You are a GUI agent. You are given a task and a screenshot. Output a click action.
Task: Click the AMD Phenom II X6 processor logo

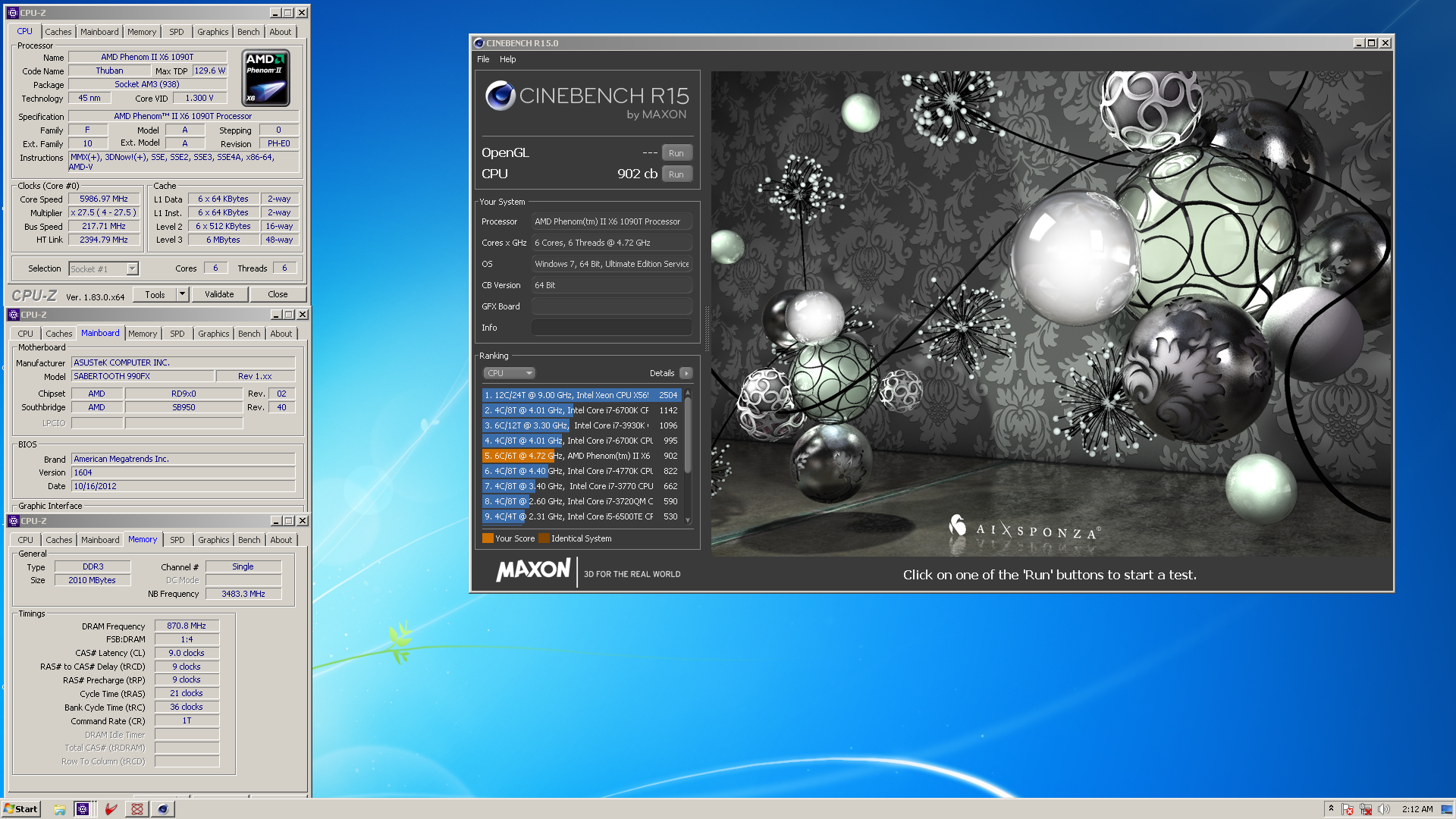pyautogui.click(x=266, y=78)
